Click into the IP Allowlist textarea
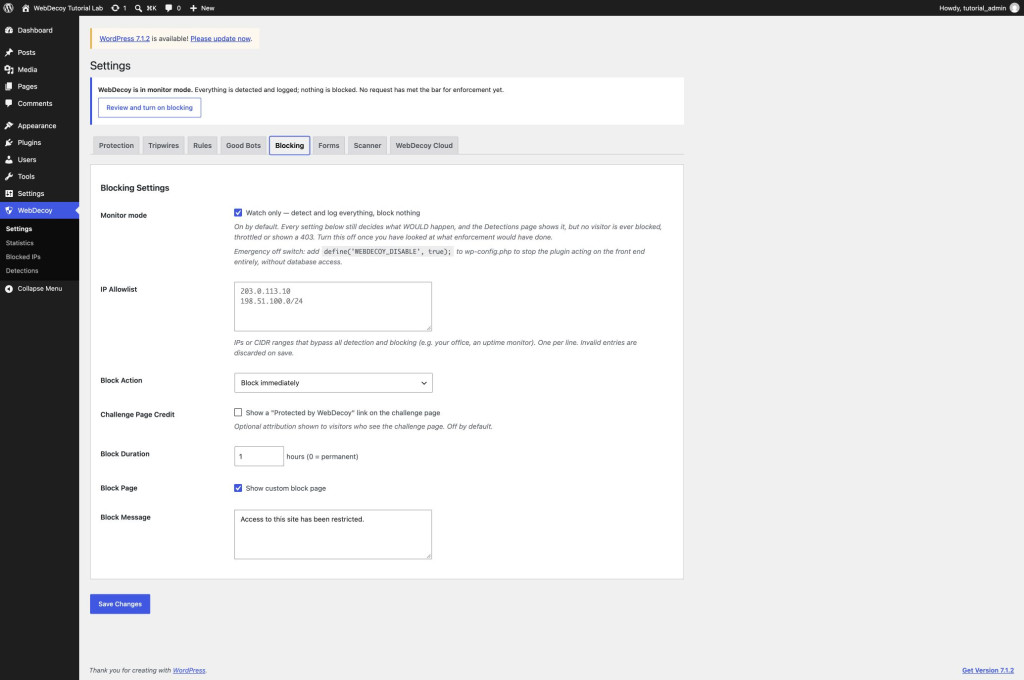The height and width of the screenshot is (680, 1024). point(333,306)
